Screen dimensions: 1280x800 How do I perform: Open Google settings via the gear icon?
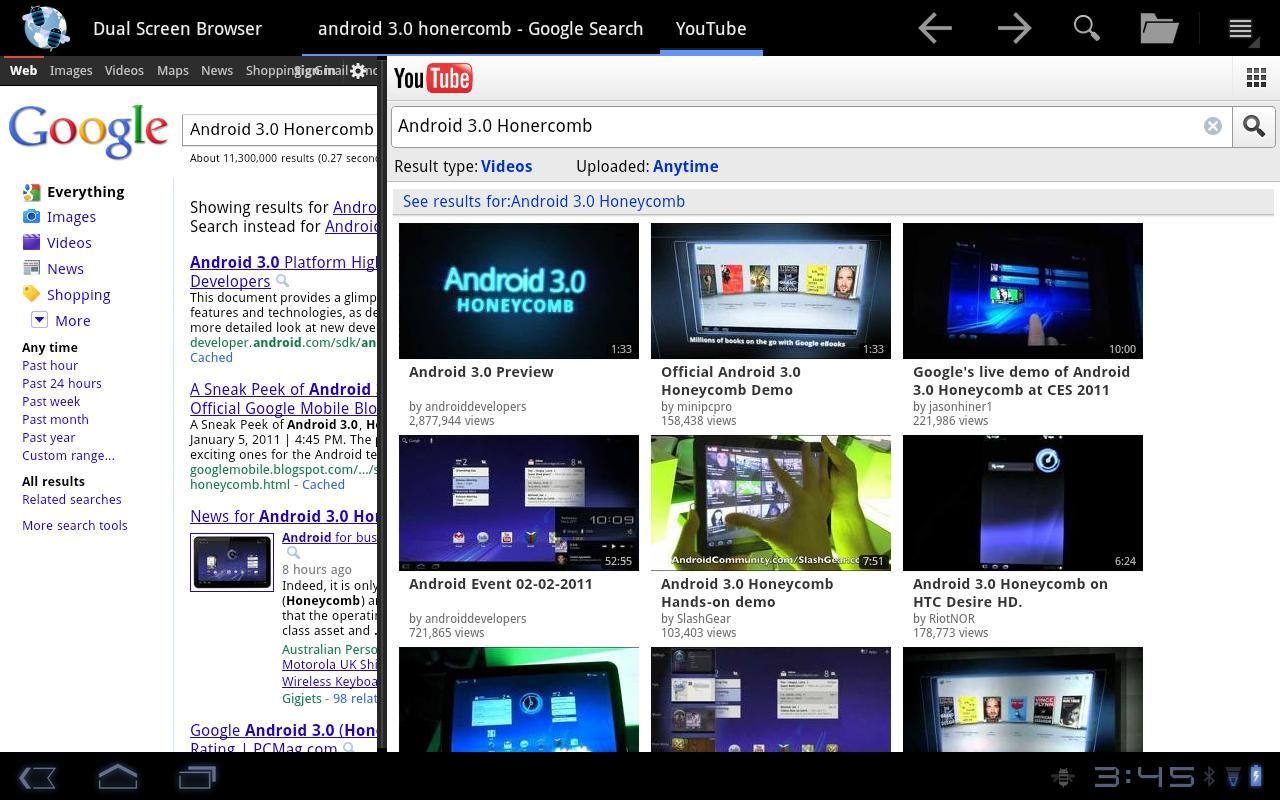pos(357,71)
